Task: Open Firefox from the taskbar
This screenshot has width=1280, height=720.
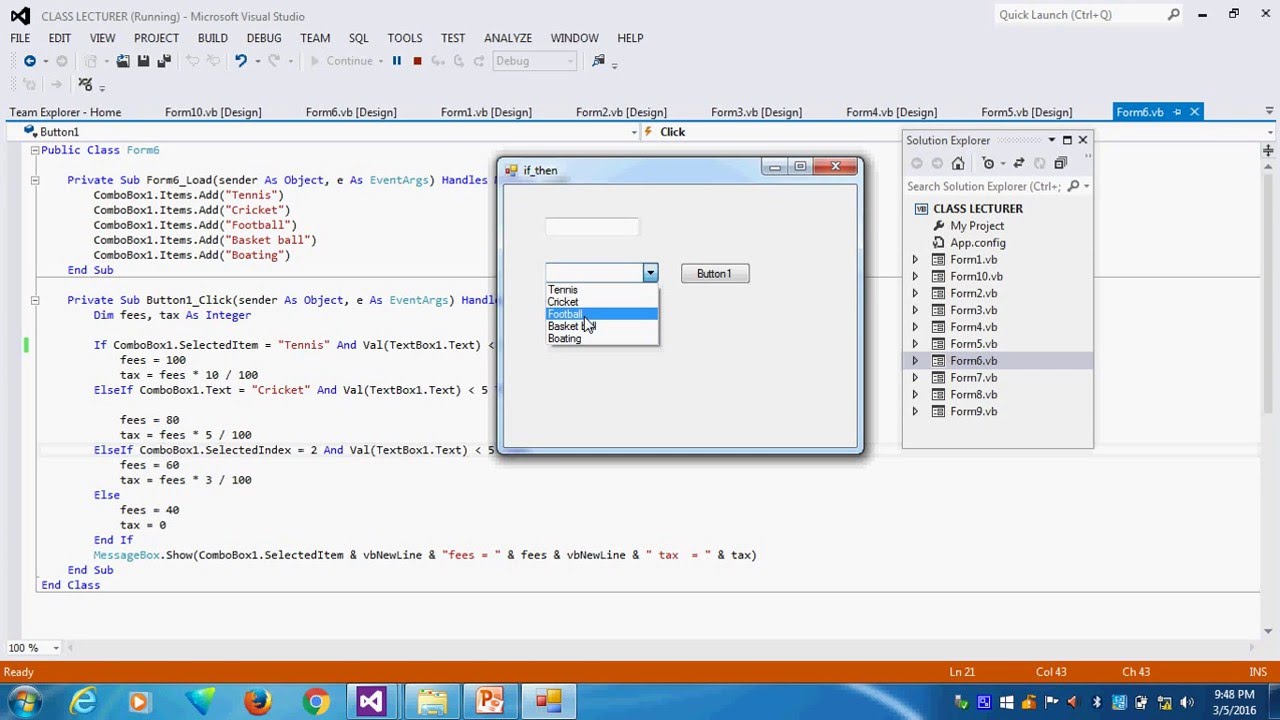Action: click(257, 702)
